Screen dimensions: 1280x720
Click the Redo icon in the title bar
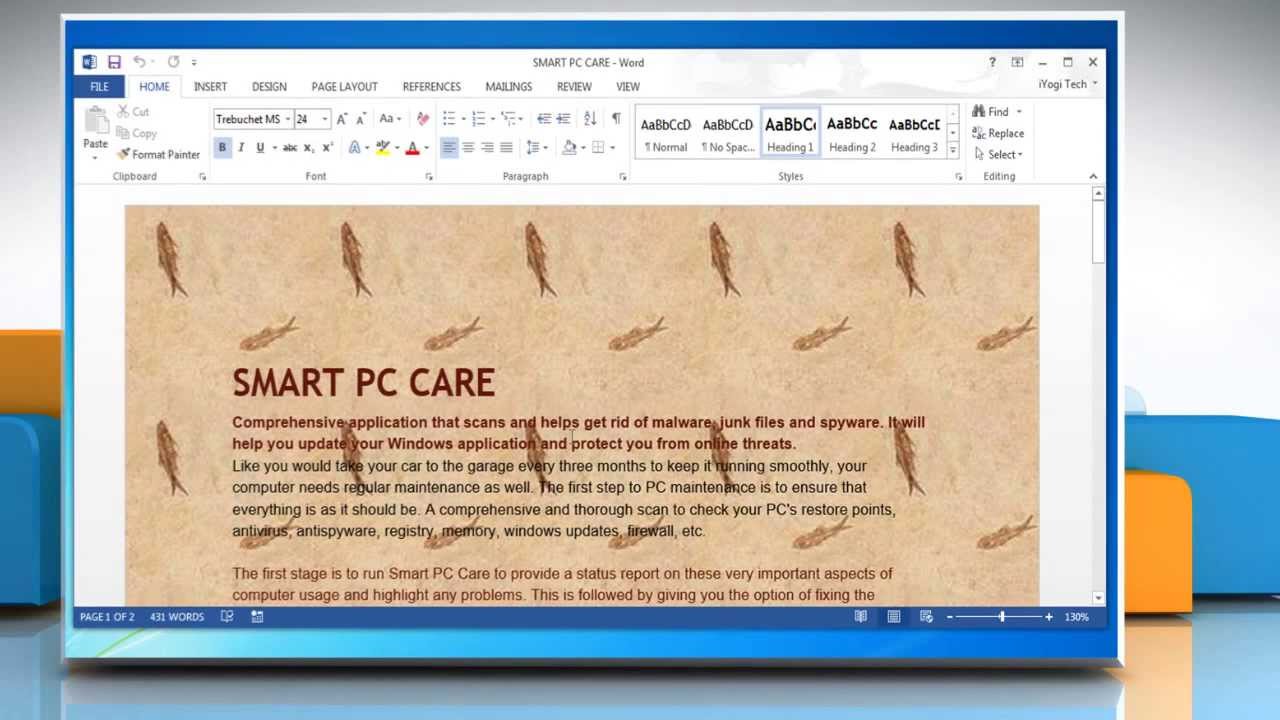173,62
